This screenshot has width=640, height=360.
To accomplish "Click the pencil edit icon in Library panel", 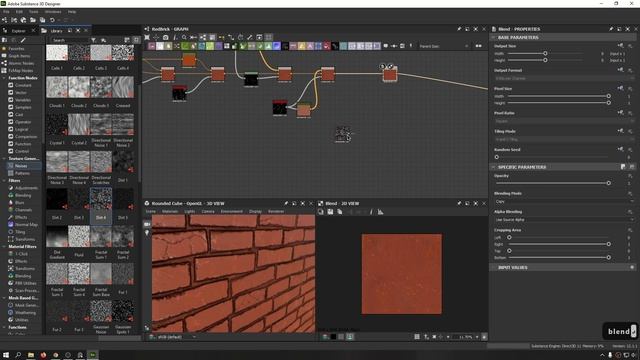I will [23, 40].
